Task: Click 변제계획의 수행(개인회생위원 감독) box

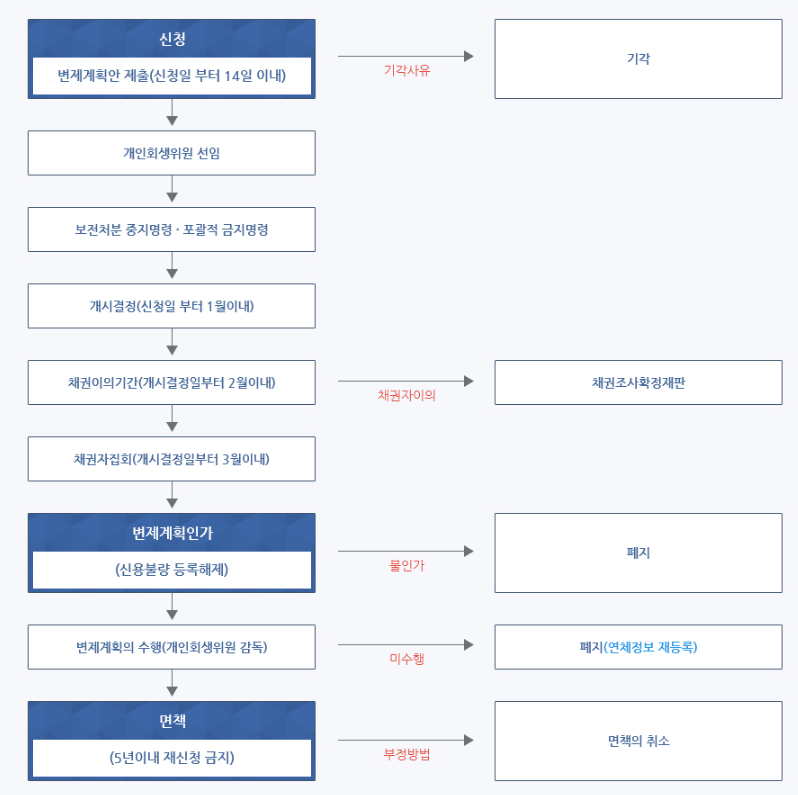Action: pyautogui.click(x=172, y=647)
